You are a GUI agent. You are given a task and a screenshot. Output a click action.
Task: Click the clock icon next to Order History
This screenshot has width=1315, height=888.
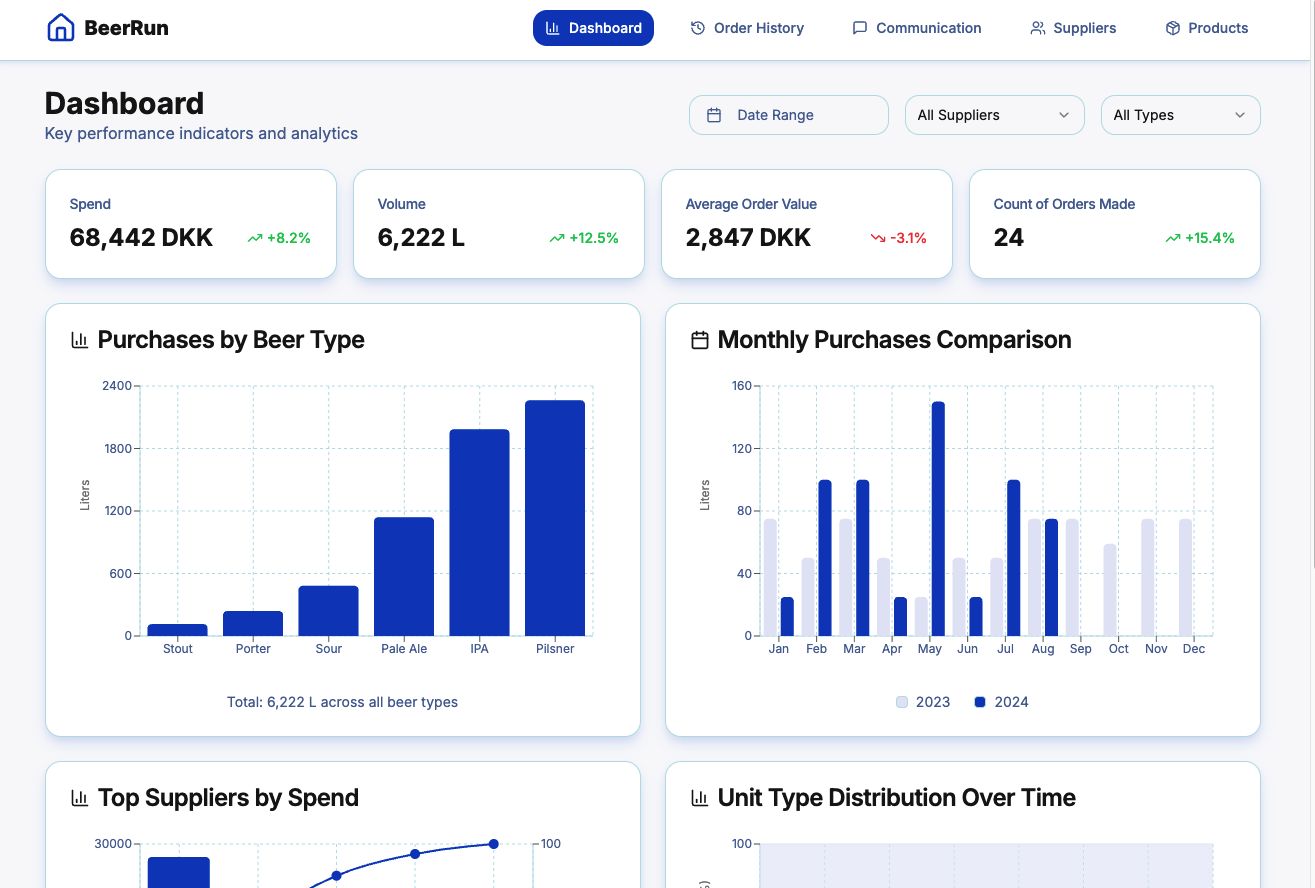coord(697,28)
